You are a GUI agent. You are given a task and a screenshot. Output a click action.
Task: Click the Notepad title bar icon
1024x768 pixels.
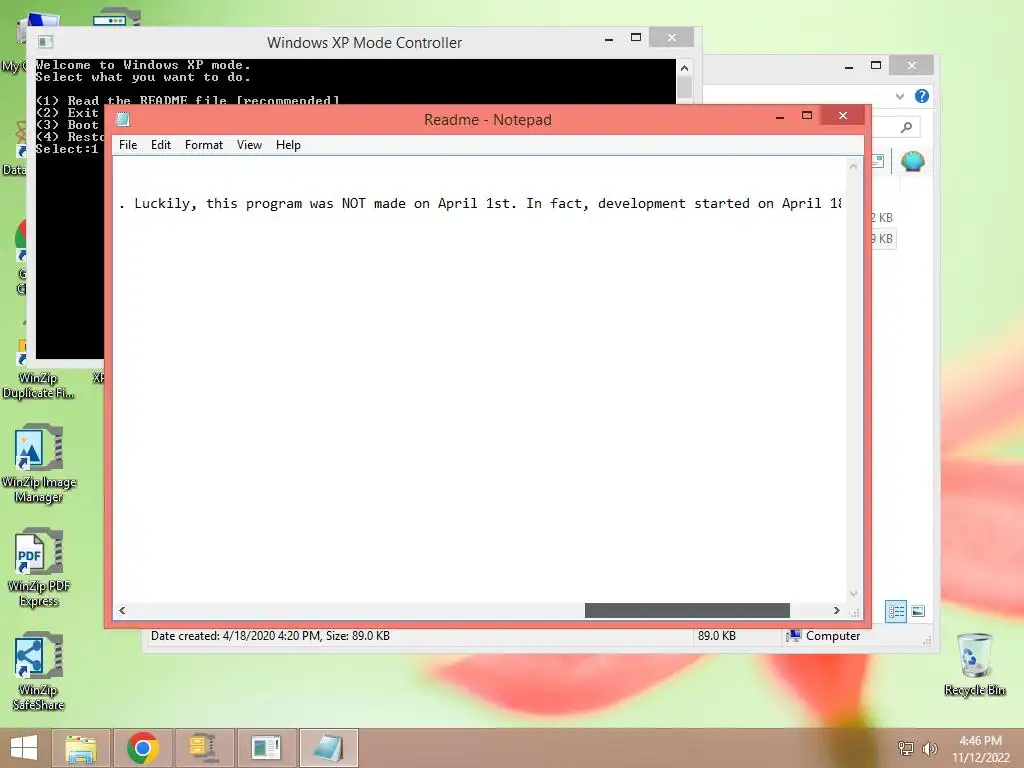[123, 120]
